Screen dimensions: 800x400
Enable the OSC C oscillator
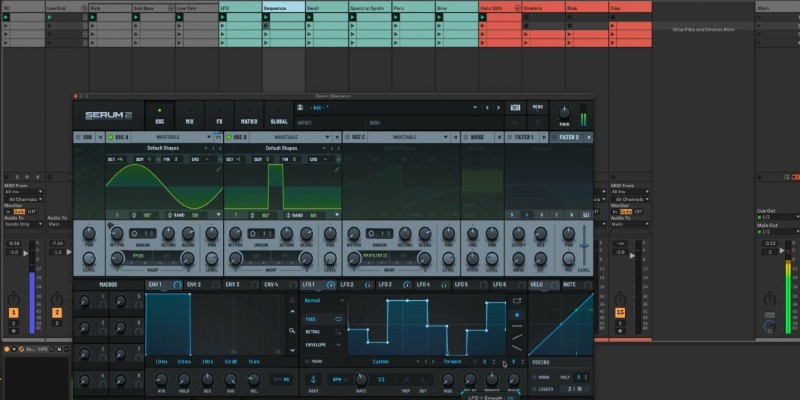point(347,137)
